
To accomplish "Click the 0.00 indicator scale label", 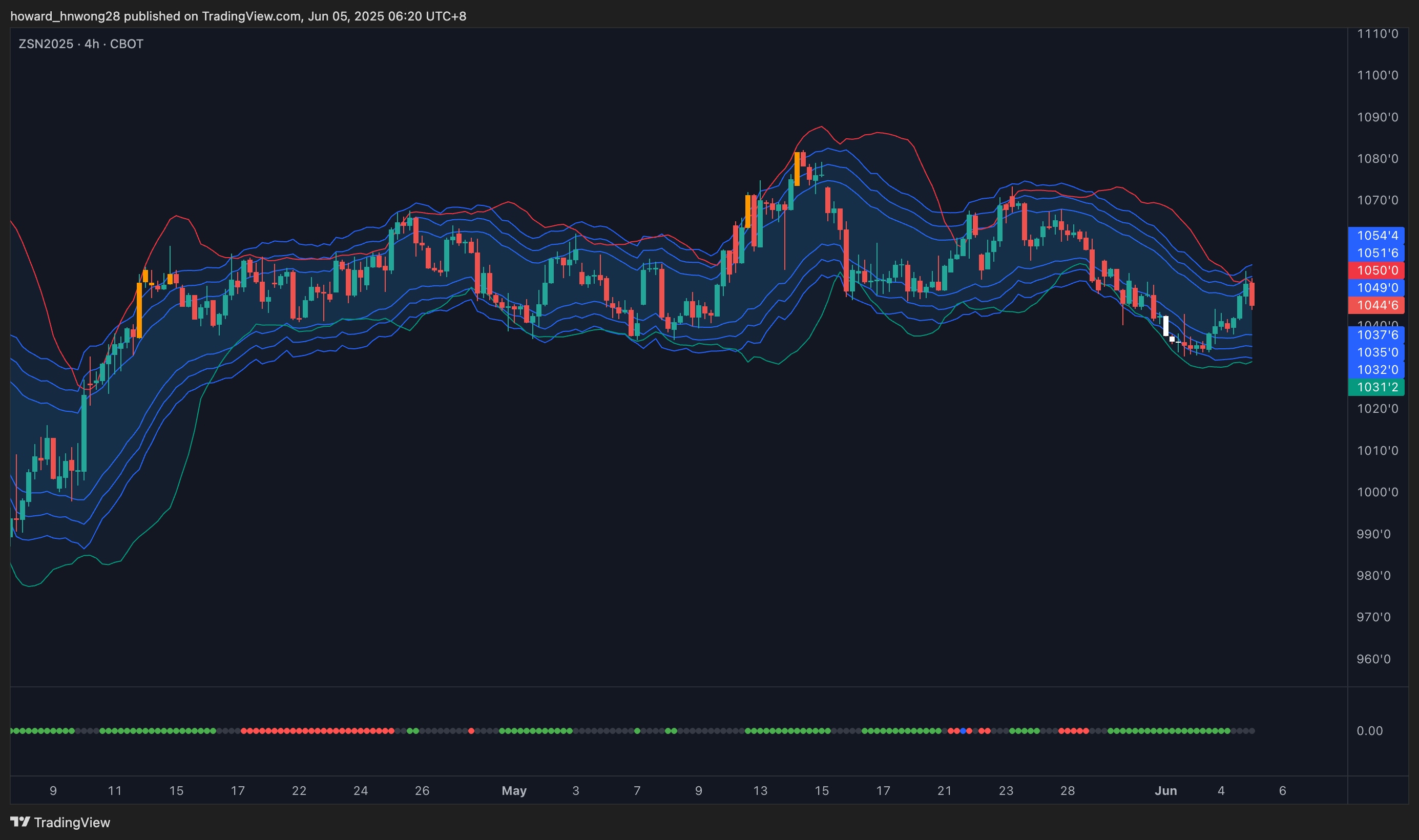I will tap(1369, 731).
